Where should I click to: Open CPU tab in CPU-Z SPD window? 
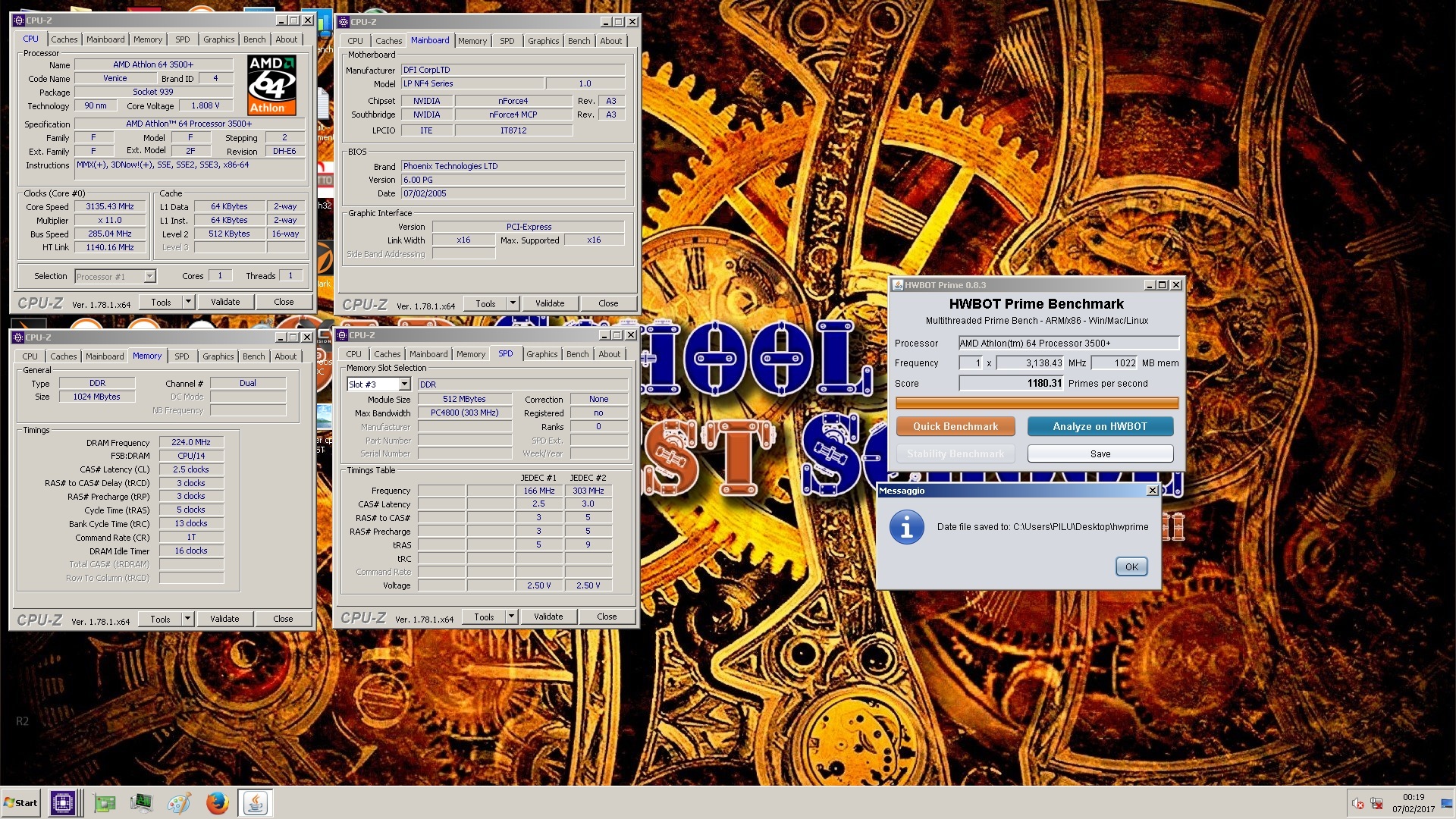tap(354, 354)
